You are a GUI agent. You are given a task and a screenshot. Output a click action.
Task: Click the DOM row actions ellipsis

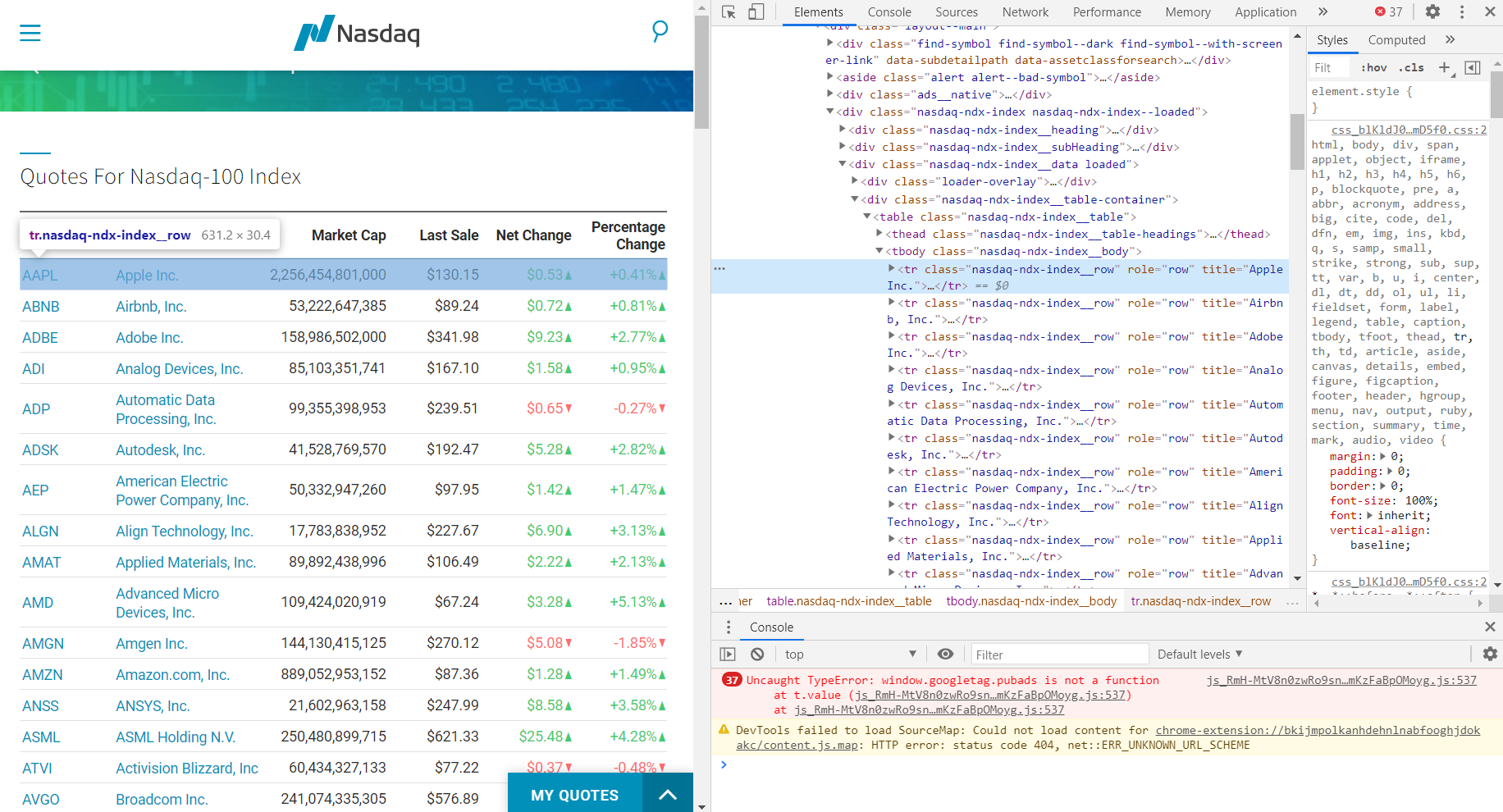click(720, 269)
